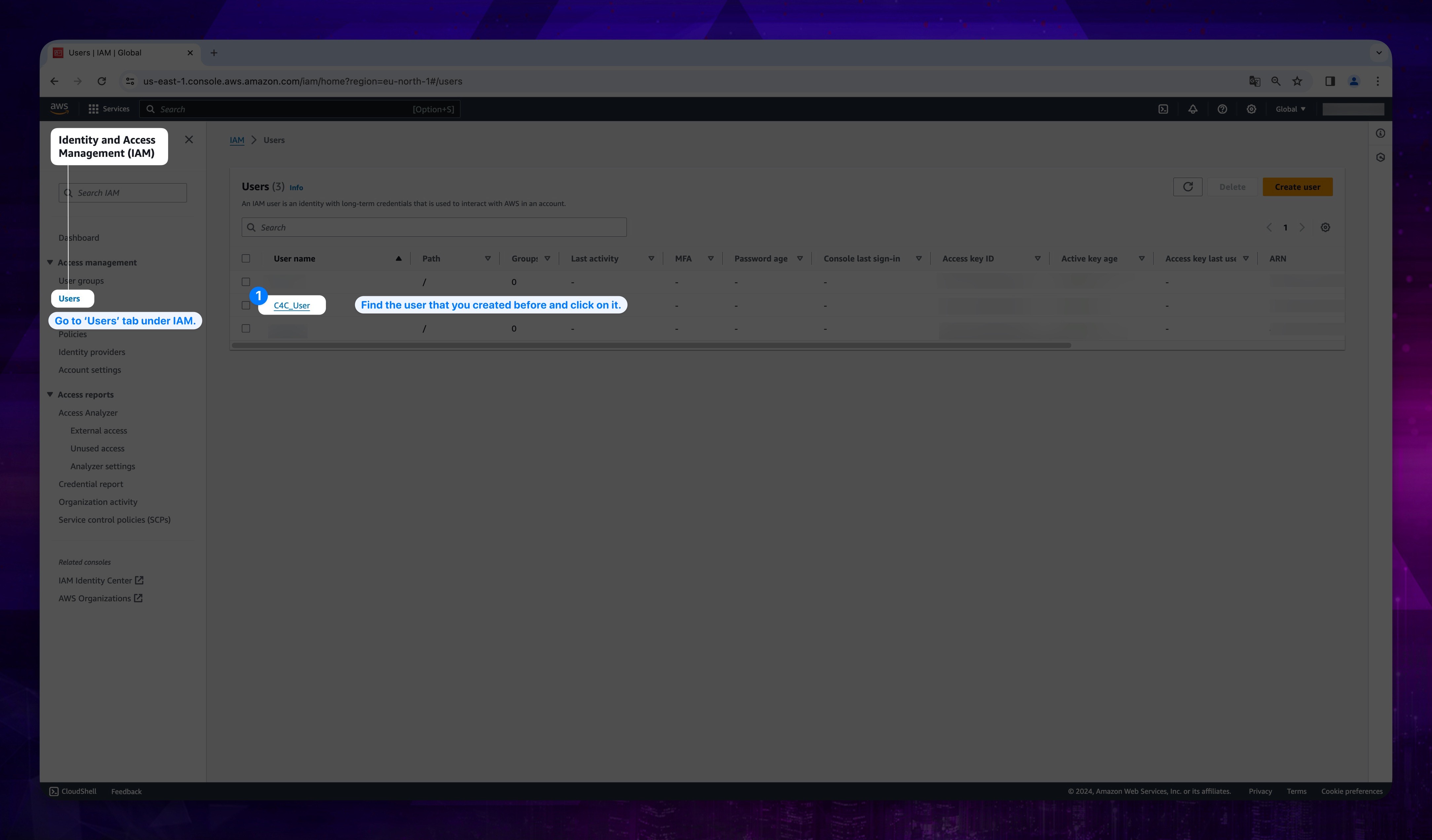Open the hexagon icon below info panel icon

click(1380, 157)
